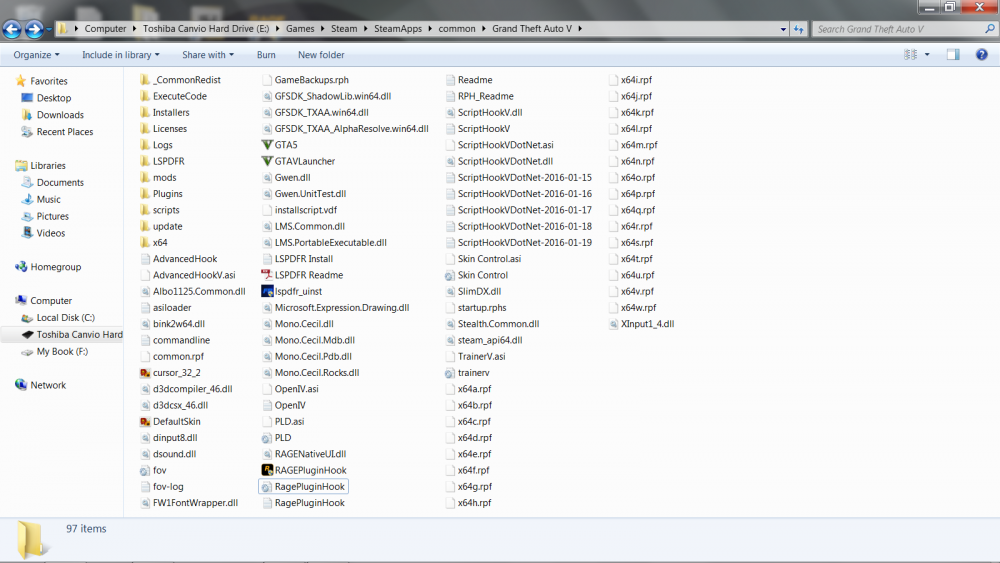The height and width of the screenshot is (563, 1000).
Task: Toggle the preview pane button
Action: coord(953,55)
